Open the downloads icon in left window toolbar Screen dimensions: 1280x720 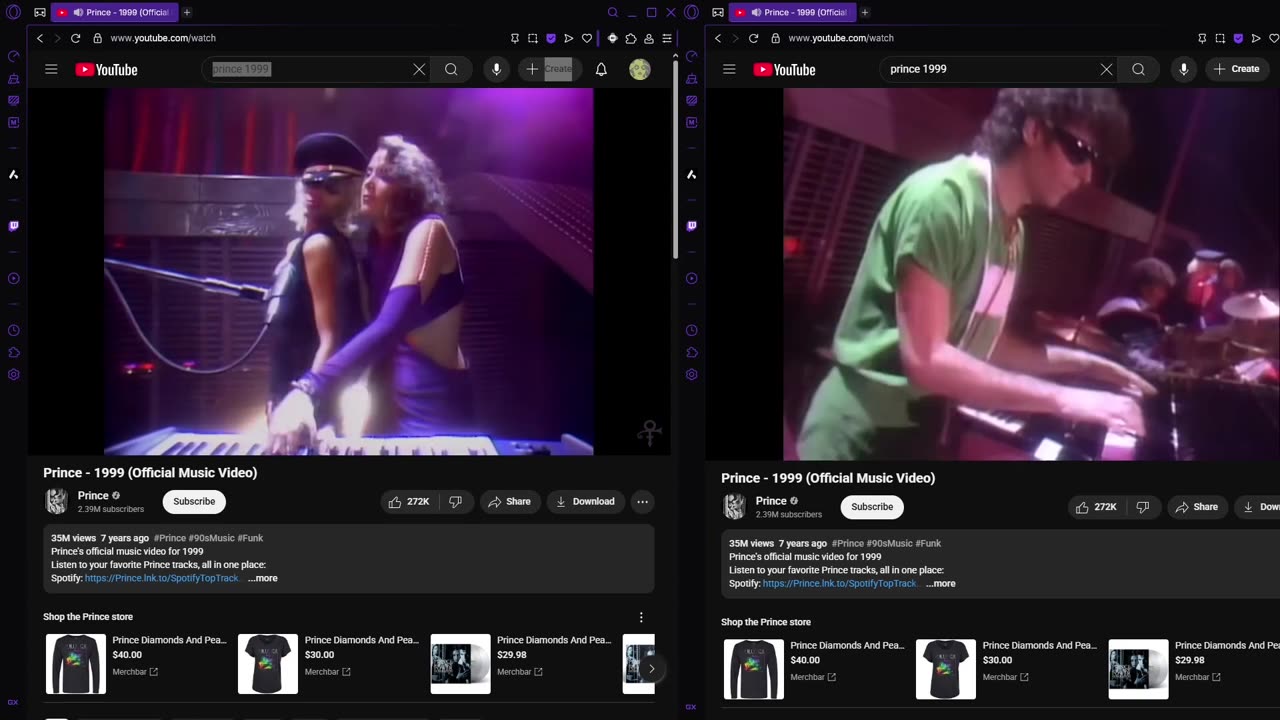[x=649, y=38]
